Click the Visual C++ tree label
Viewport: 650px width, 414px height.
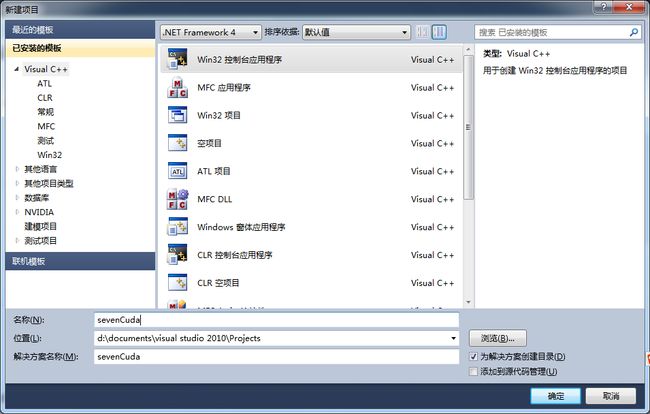click(46, 69)
